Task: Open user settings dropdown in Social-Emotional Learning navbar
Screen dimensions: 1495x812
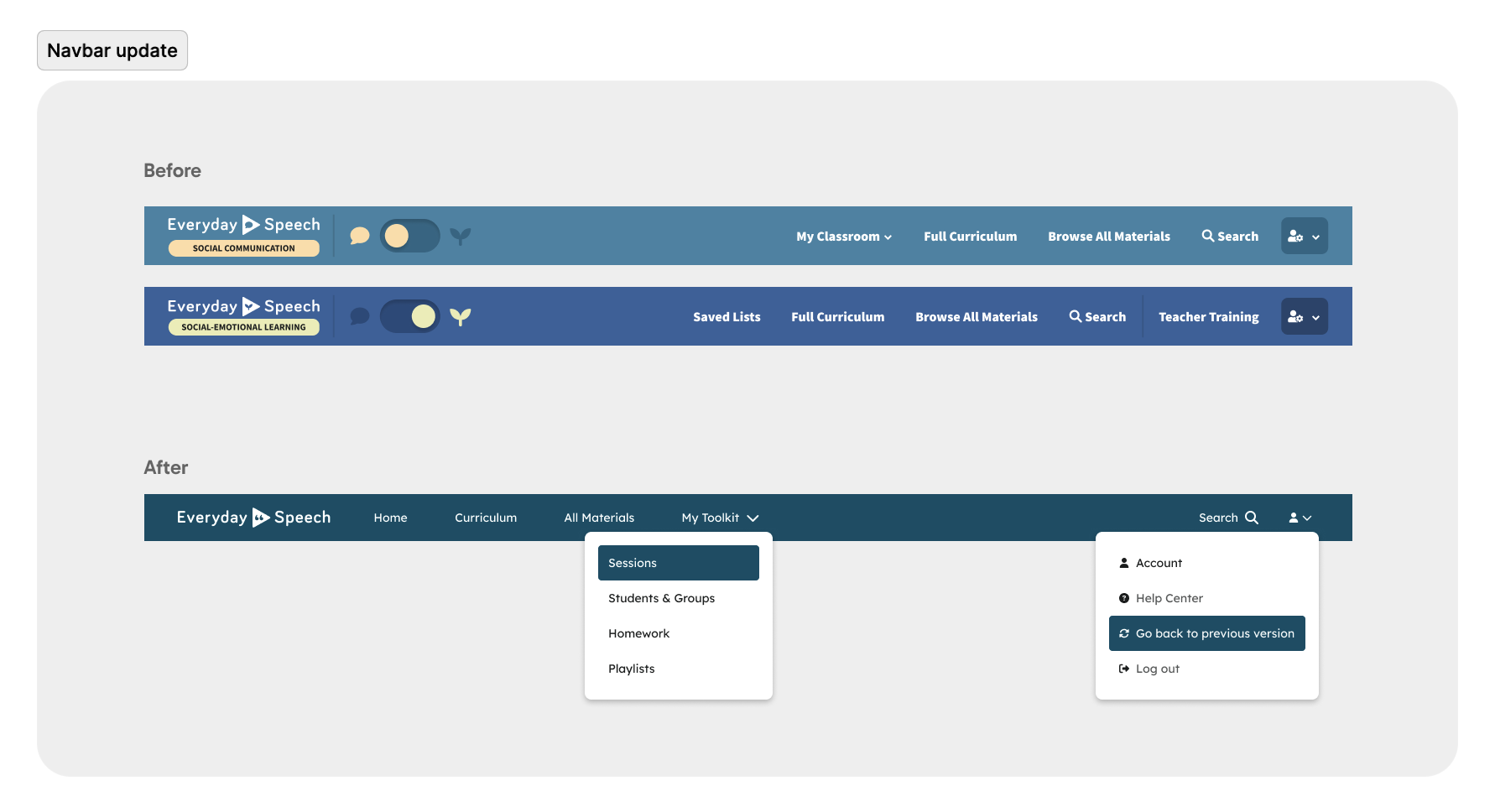Action: pyautogui.click(x=1305, y=316)
